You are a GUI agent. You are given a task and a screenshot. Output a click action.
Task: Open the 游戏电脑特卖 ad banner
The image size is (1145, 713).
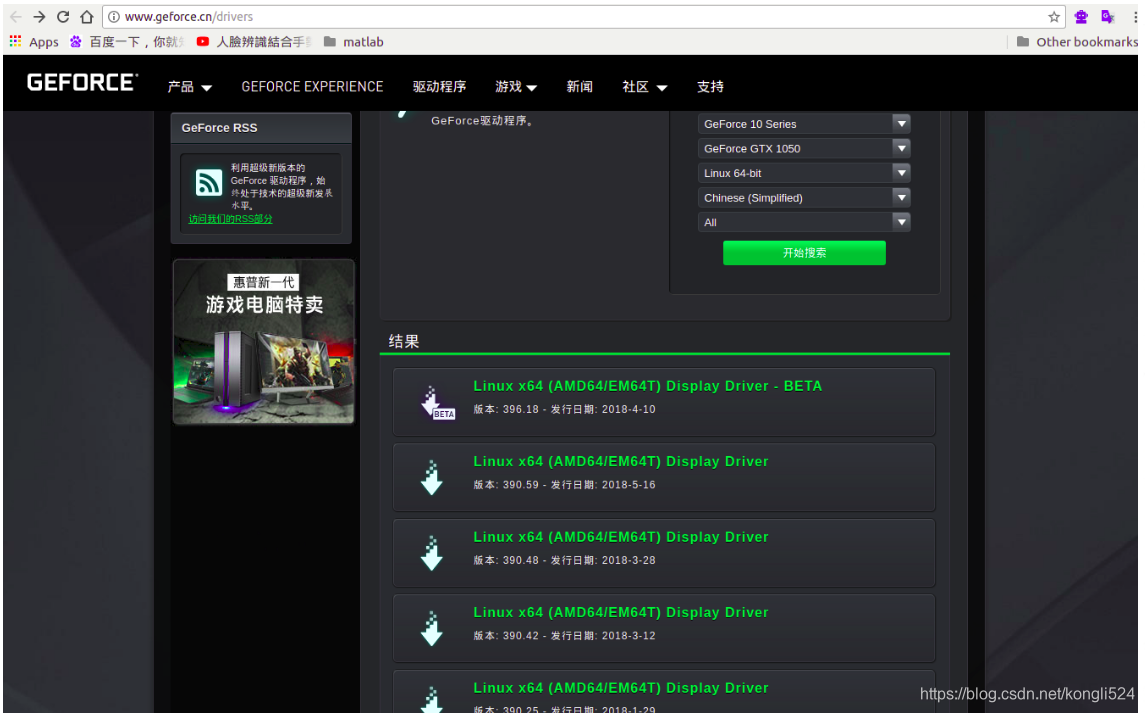click(264, 341)
